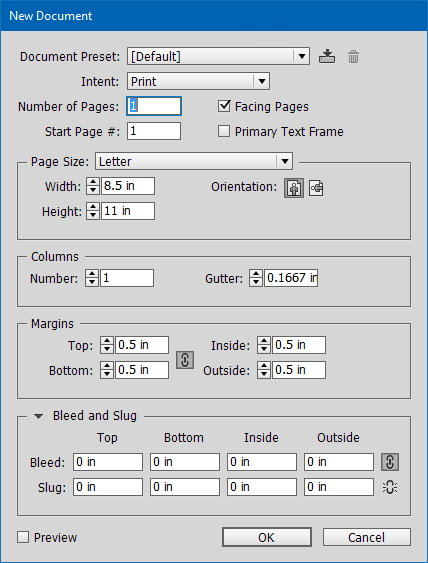Toggle the Slug link chain icon
428x563 pixels.
click(390, 487)
